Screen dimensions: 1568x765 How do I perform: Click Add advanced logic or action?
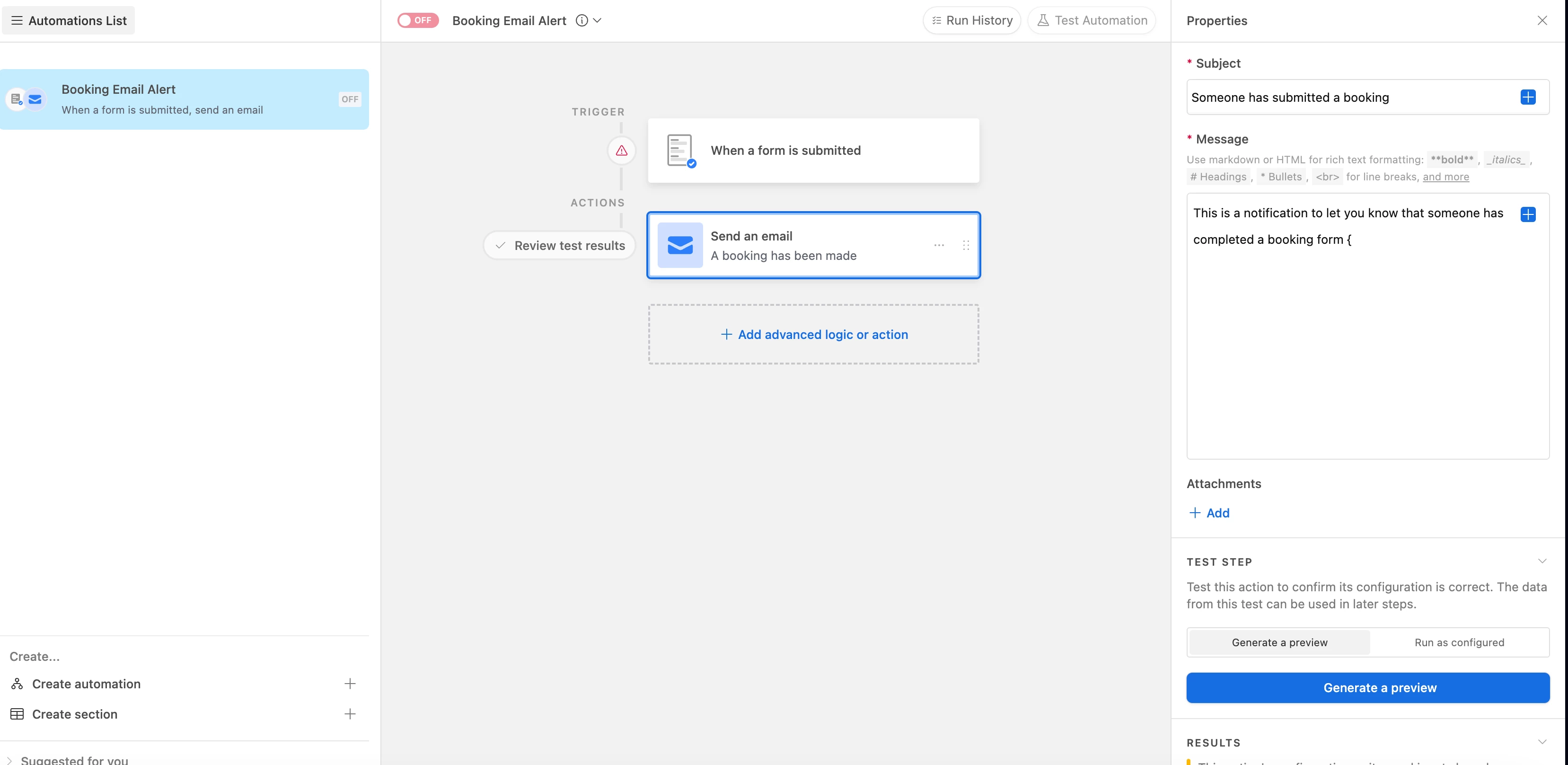tap(814, 334)
